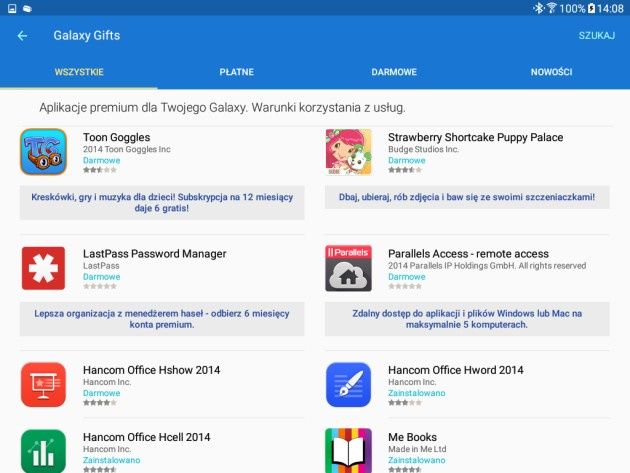Viewport: 630px width, 473px height.
Task: Tap Darmowe price under Toon Goggles
Action: tap(102, 160)
